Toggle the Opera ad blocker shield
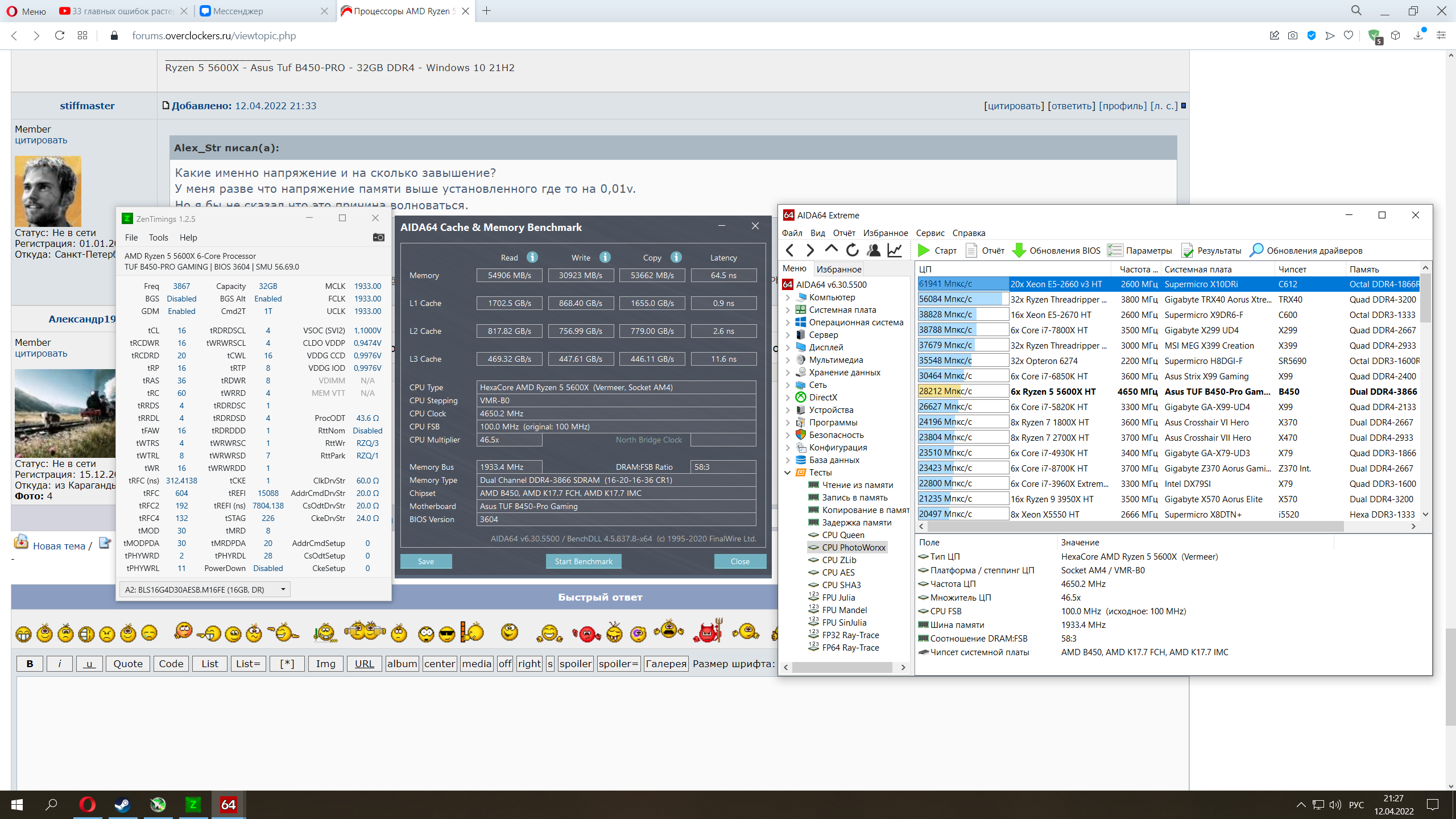Image resolution: width=1456 pixels, height=819 pixels. 1312,35
